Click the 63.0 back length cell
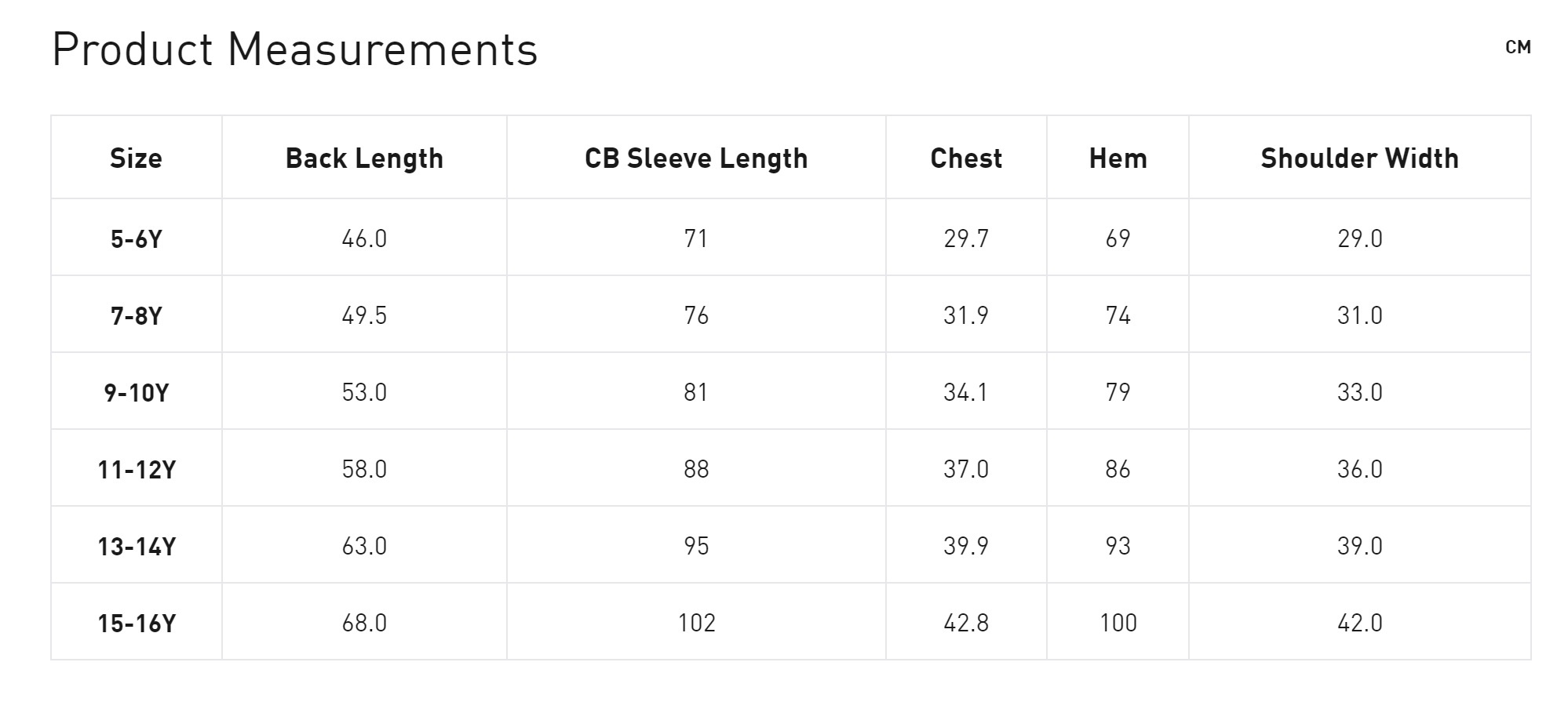 pyautogui.click(x=364, y=546)
